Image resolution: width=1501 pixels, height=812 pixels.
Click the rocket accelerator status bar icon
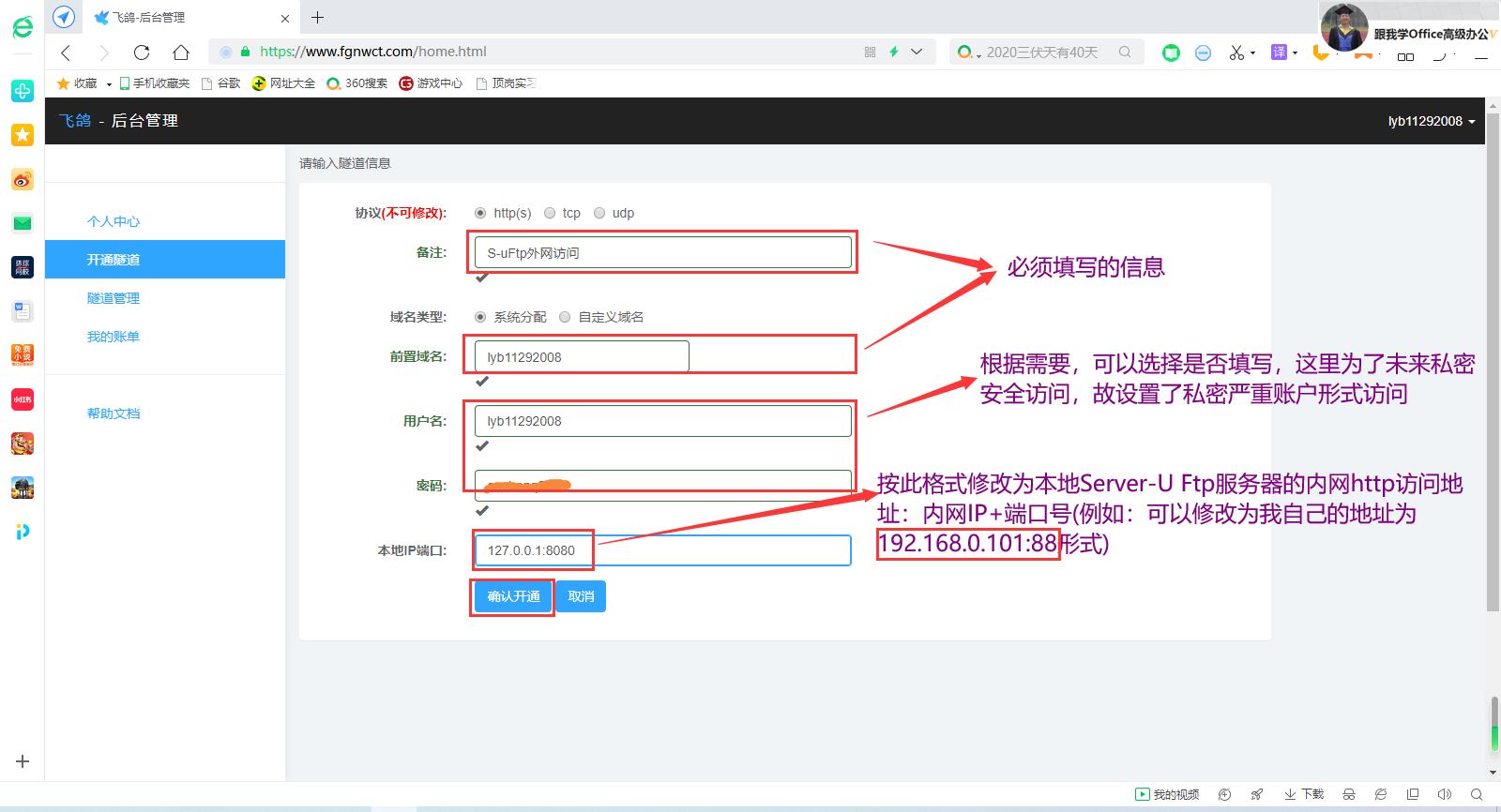coord(1257,794)
